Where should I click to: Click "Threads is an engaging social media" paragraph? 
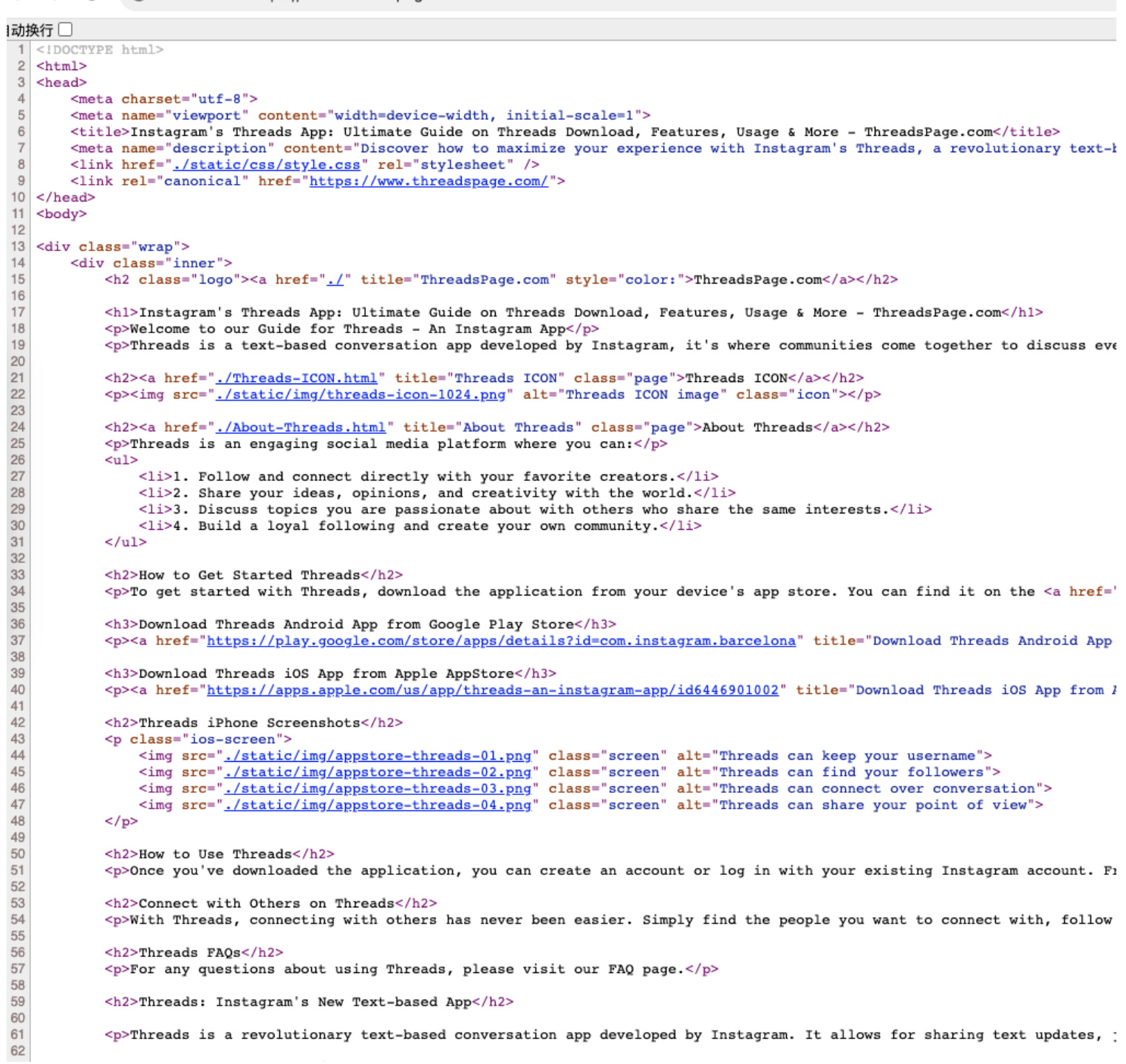tap(386, 444)
